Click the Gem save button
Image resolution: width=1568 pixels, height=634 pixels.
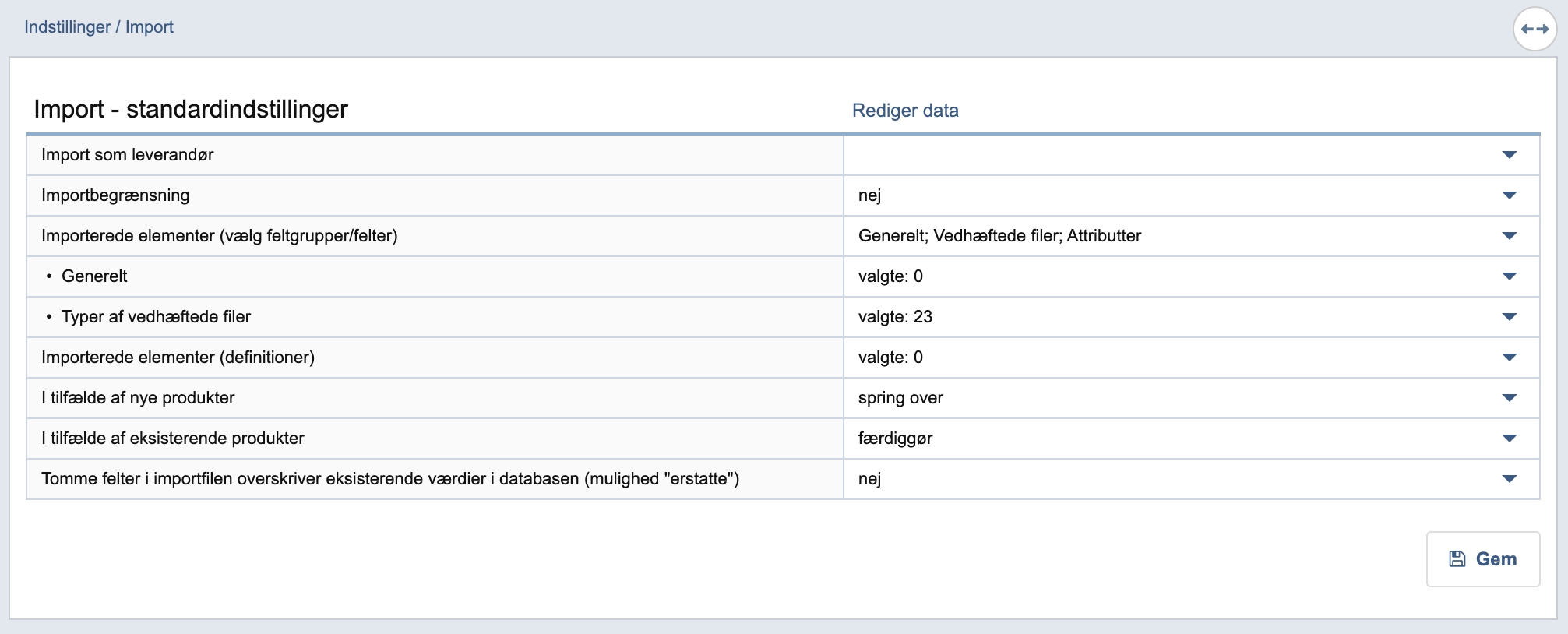[1482, 558]
